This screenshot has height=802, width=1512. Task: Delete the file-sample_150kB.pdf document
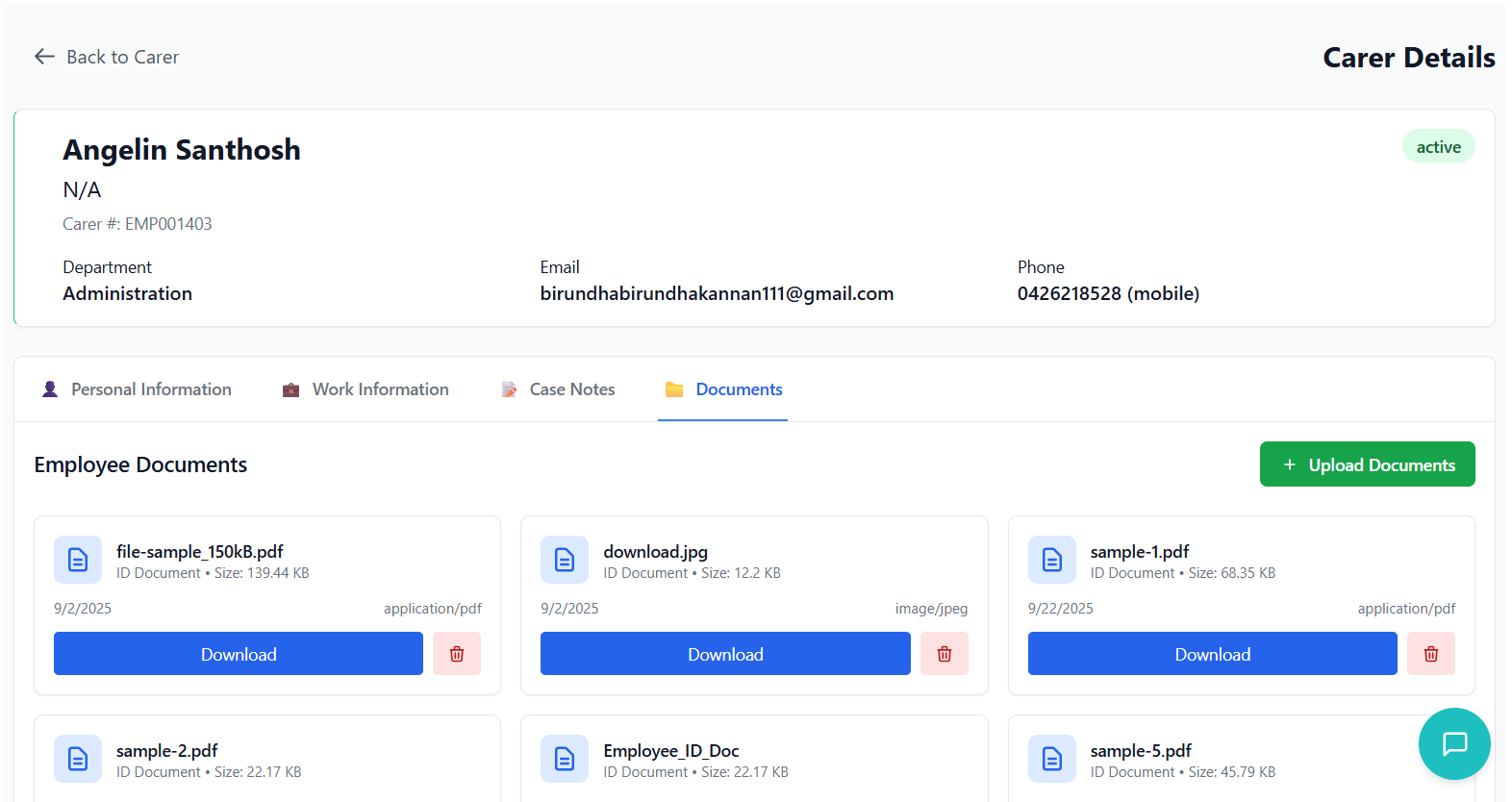pos(457,654)
